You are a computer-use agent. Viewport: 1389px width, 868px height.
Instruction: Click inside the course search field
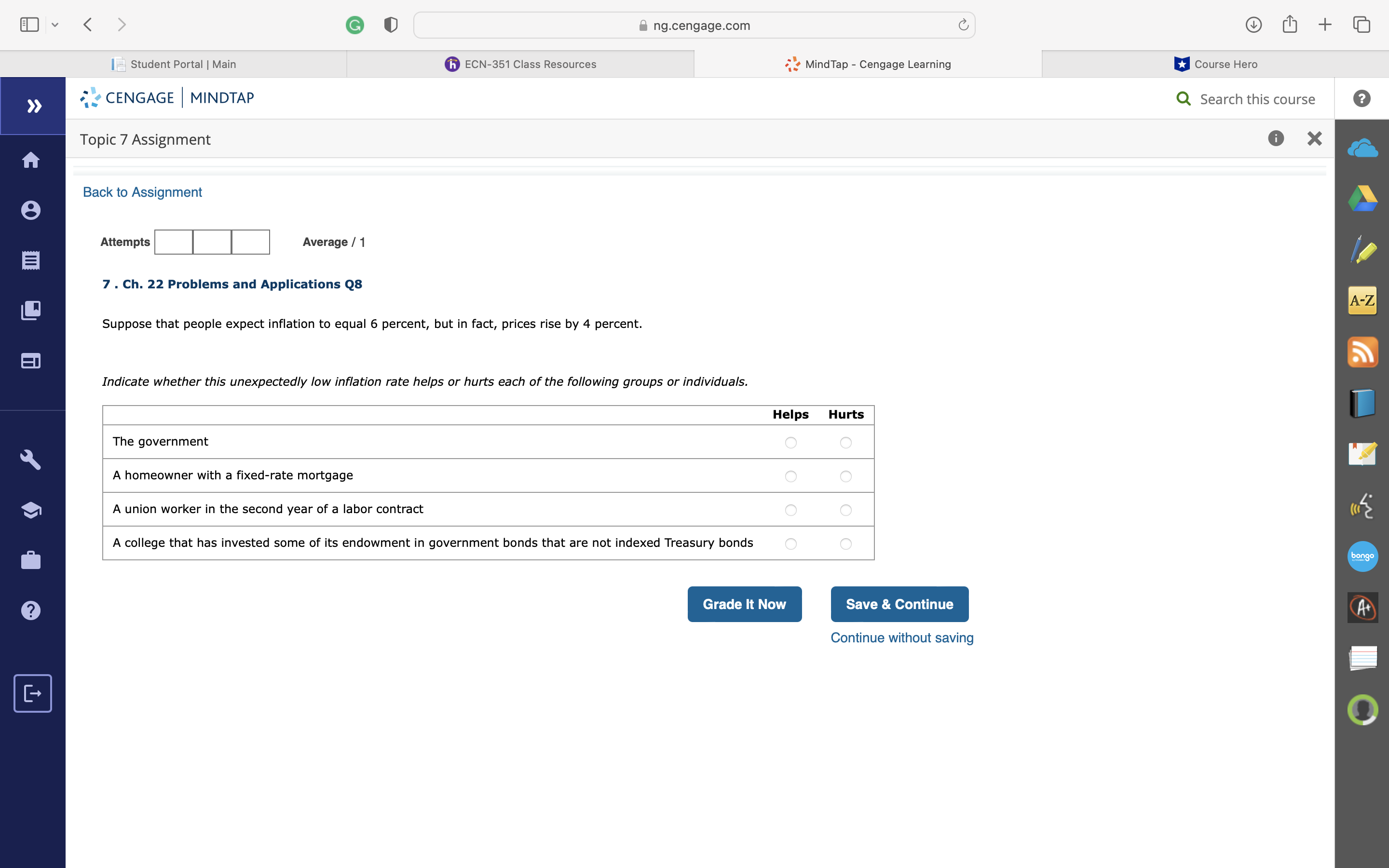1257,99
